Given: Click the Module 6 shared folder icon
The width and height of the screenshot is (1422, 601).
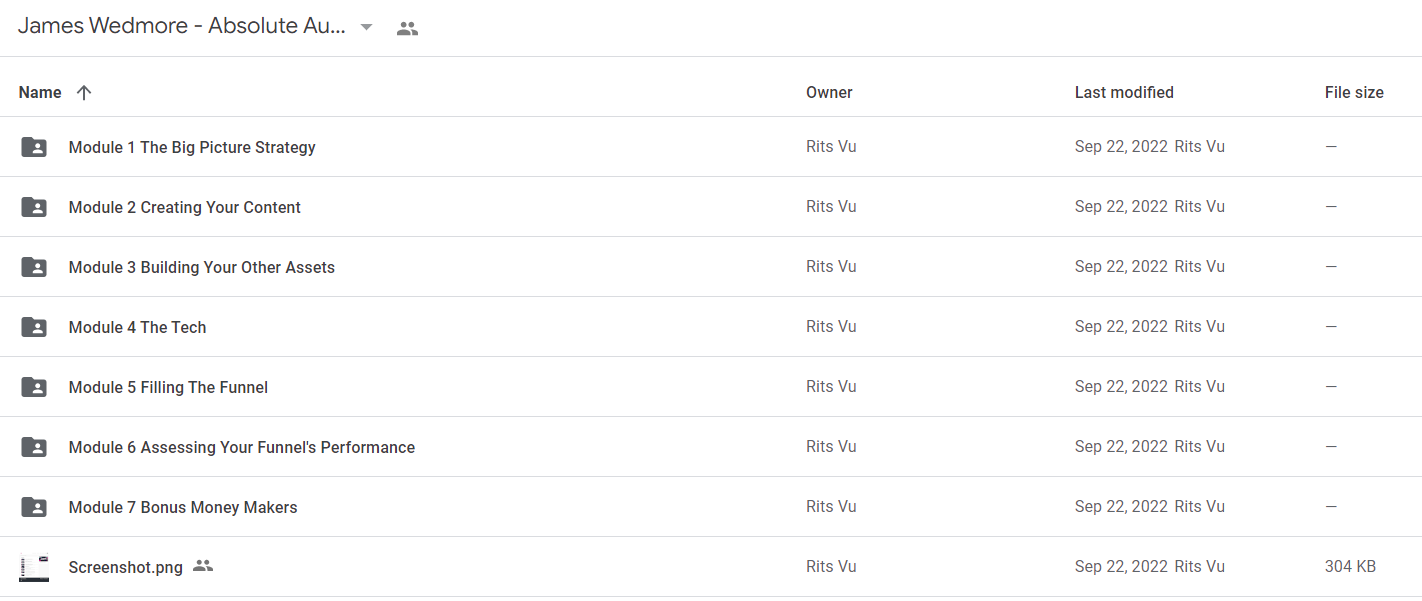Looking at the screenshot, I should [x=34, y=447].
